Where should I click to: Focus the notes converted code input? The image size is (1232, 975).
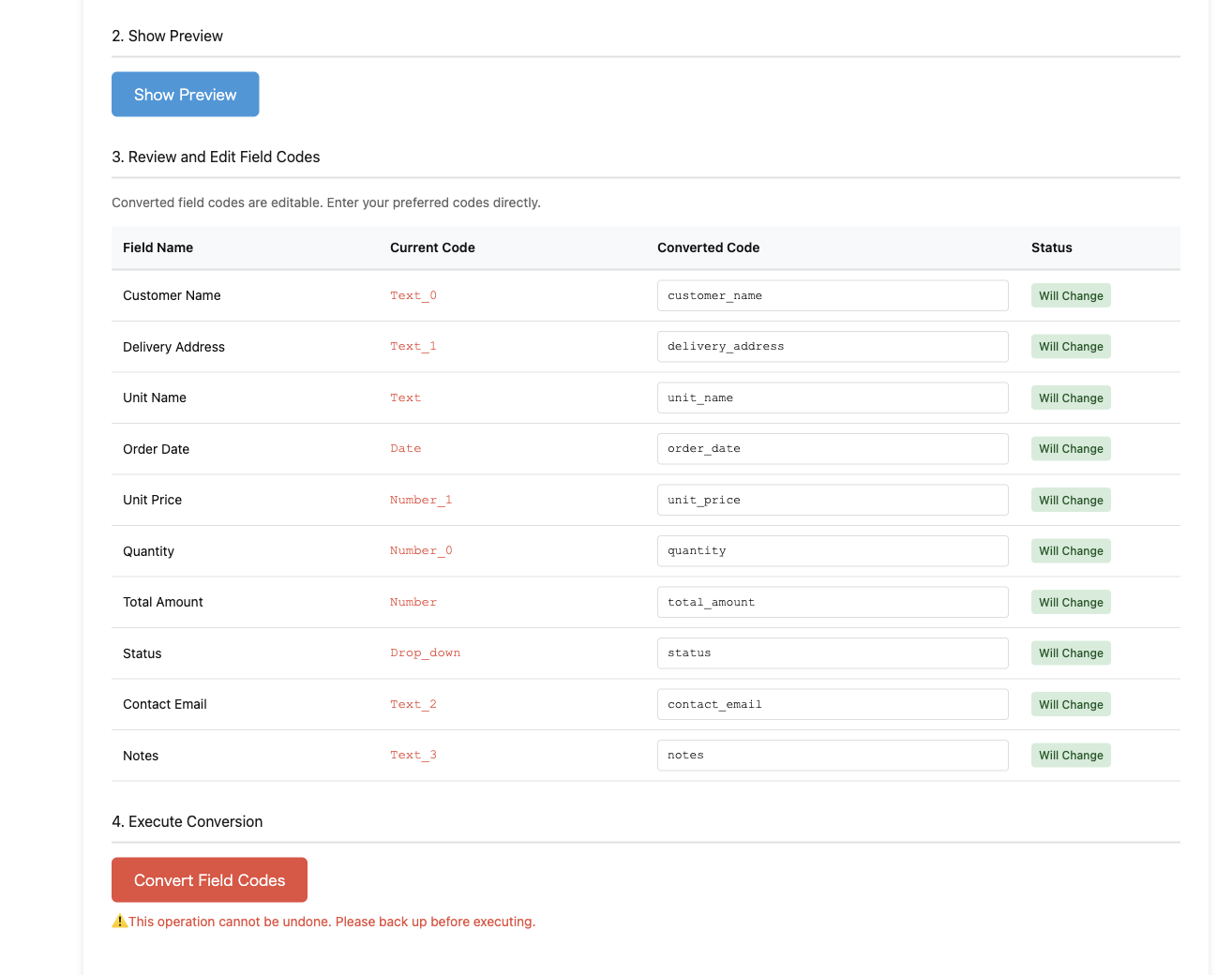coord(833,756)
